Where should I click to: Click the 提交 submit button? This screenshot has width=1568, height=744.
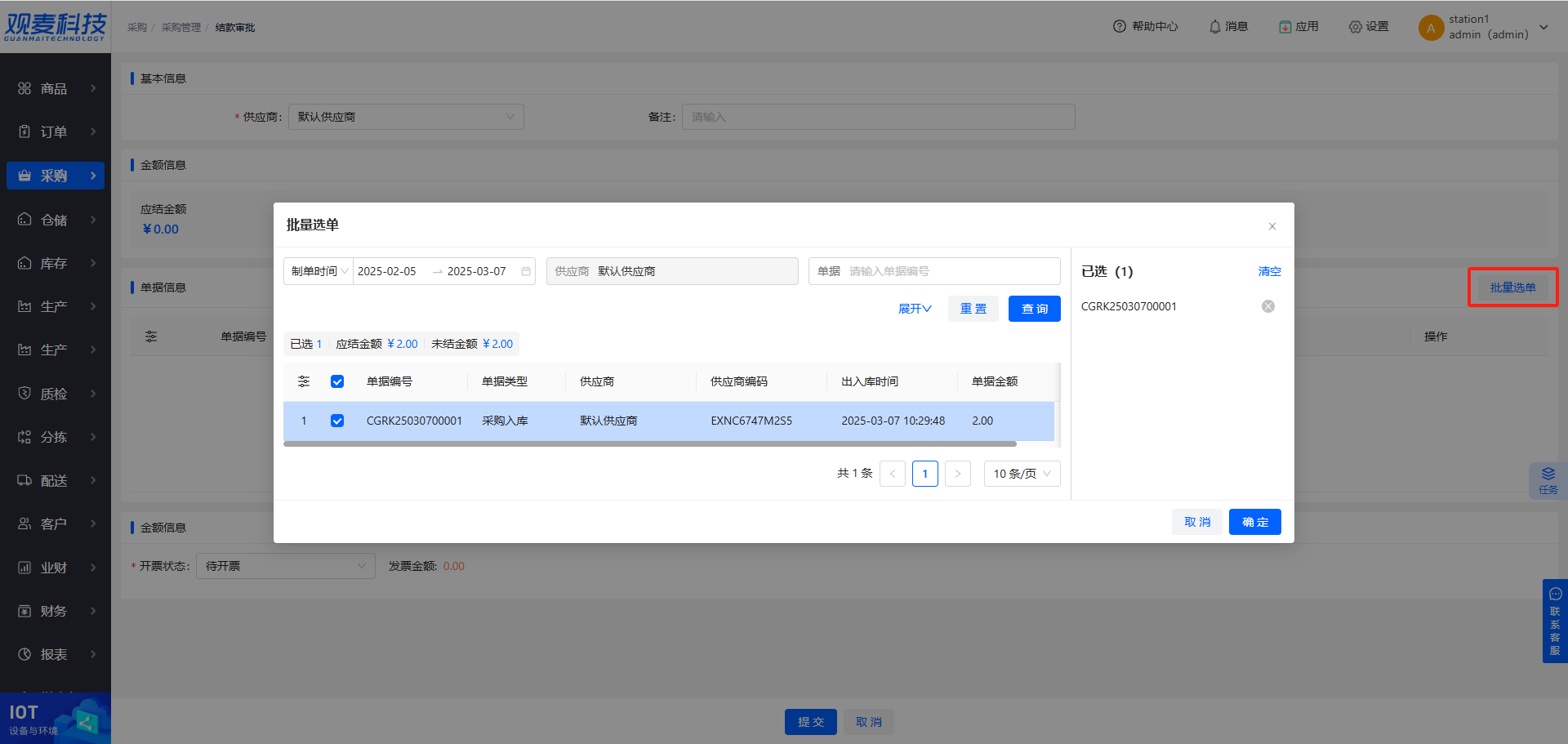coord(811,722)
